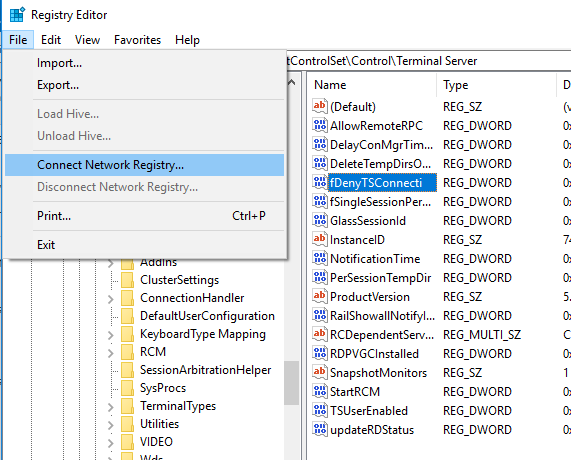Click the GlassSessionId DWORD icon

tap(320, 220)
